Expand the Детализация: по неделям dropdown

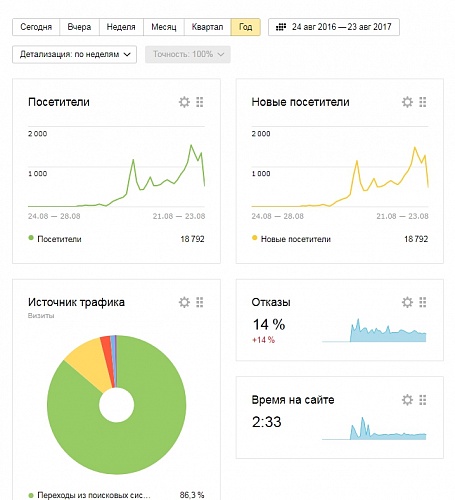(x=74, y=54)
